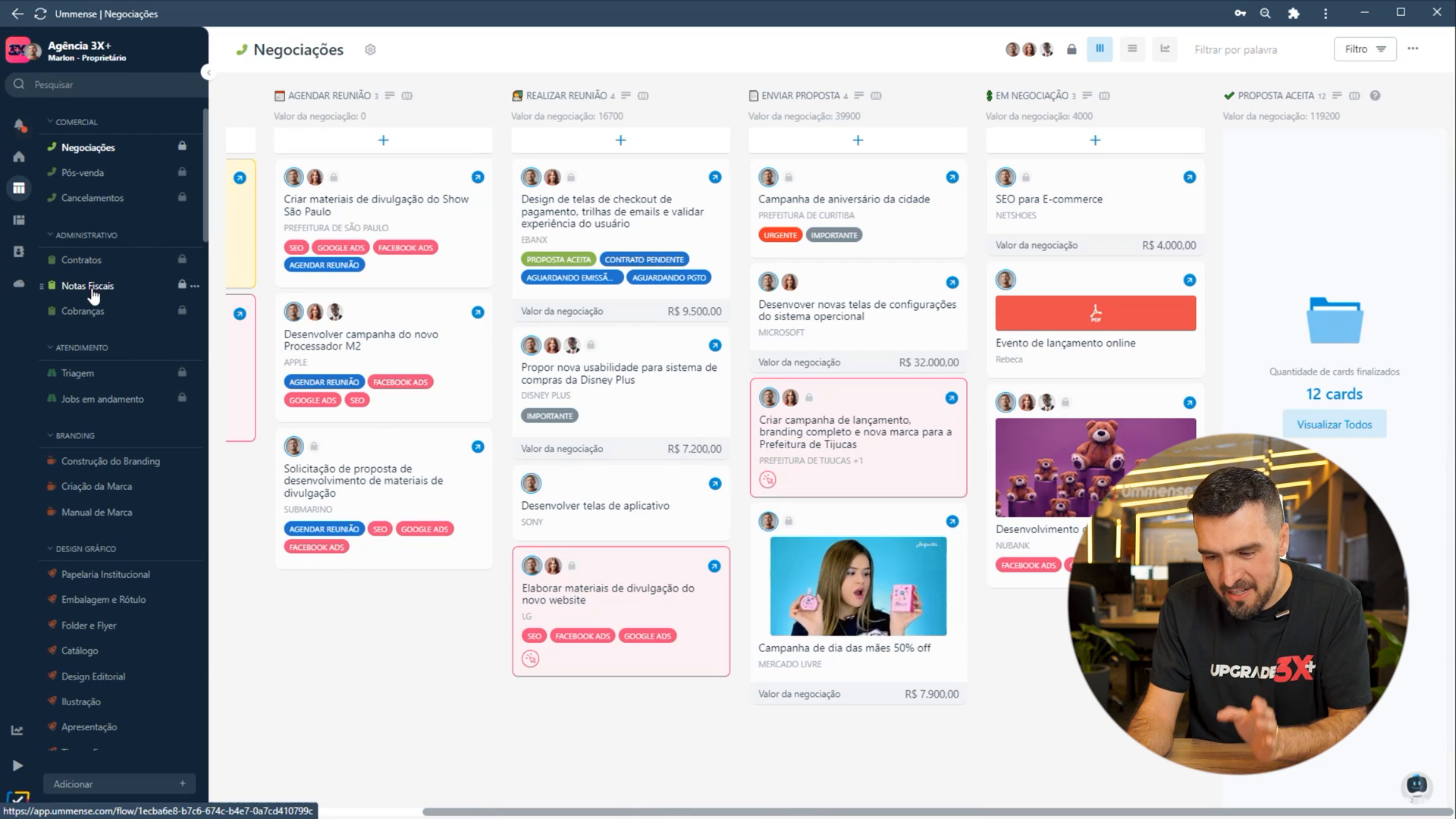
Task: Click horizontal scrollbar at board bottom
Action: point(937,811)
